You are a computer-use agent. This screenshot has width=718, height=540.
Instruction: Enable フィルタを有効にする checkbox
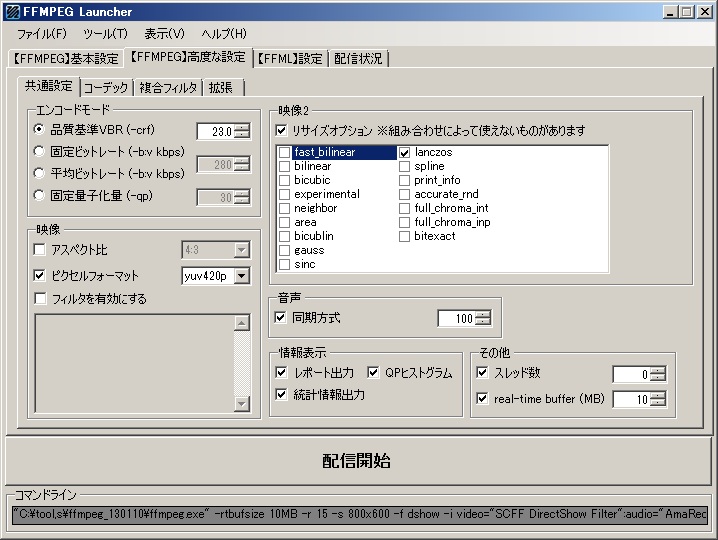point(40,299)
